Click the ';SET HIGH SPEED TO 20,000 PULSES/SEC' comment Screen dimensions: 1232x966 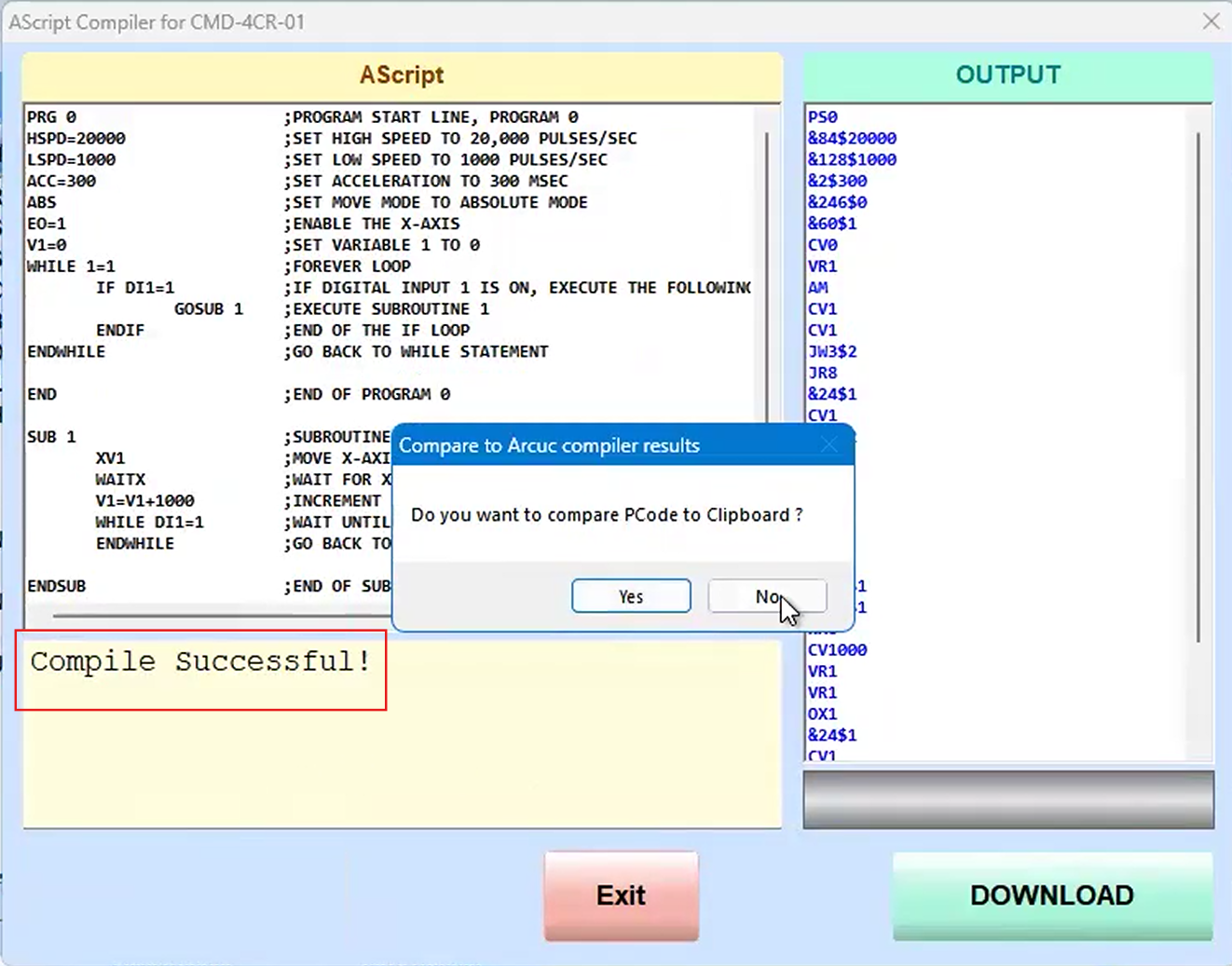click(x=460, y=139)
